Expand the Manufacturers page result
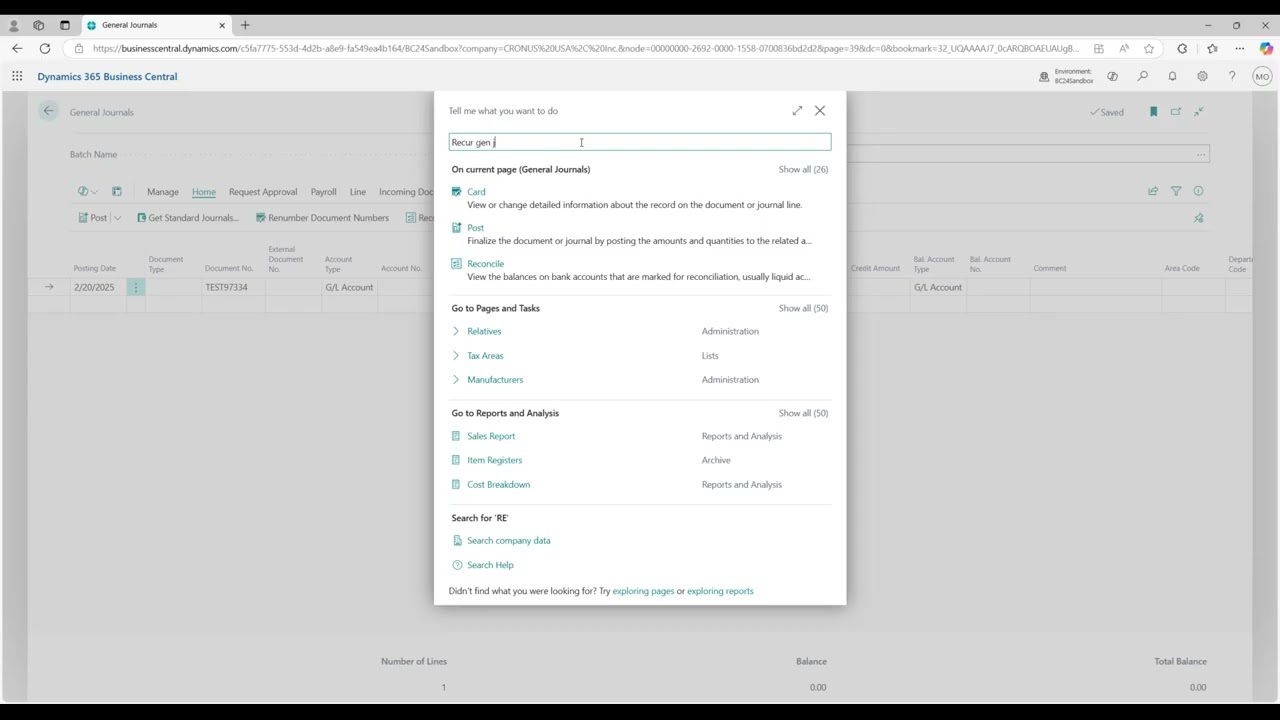The height and width of the screenshot is (720, 1280). coord(456,379)
